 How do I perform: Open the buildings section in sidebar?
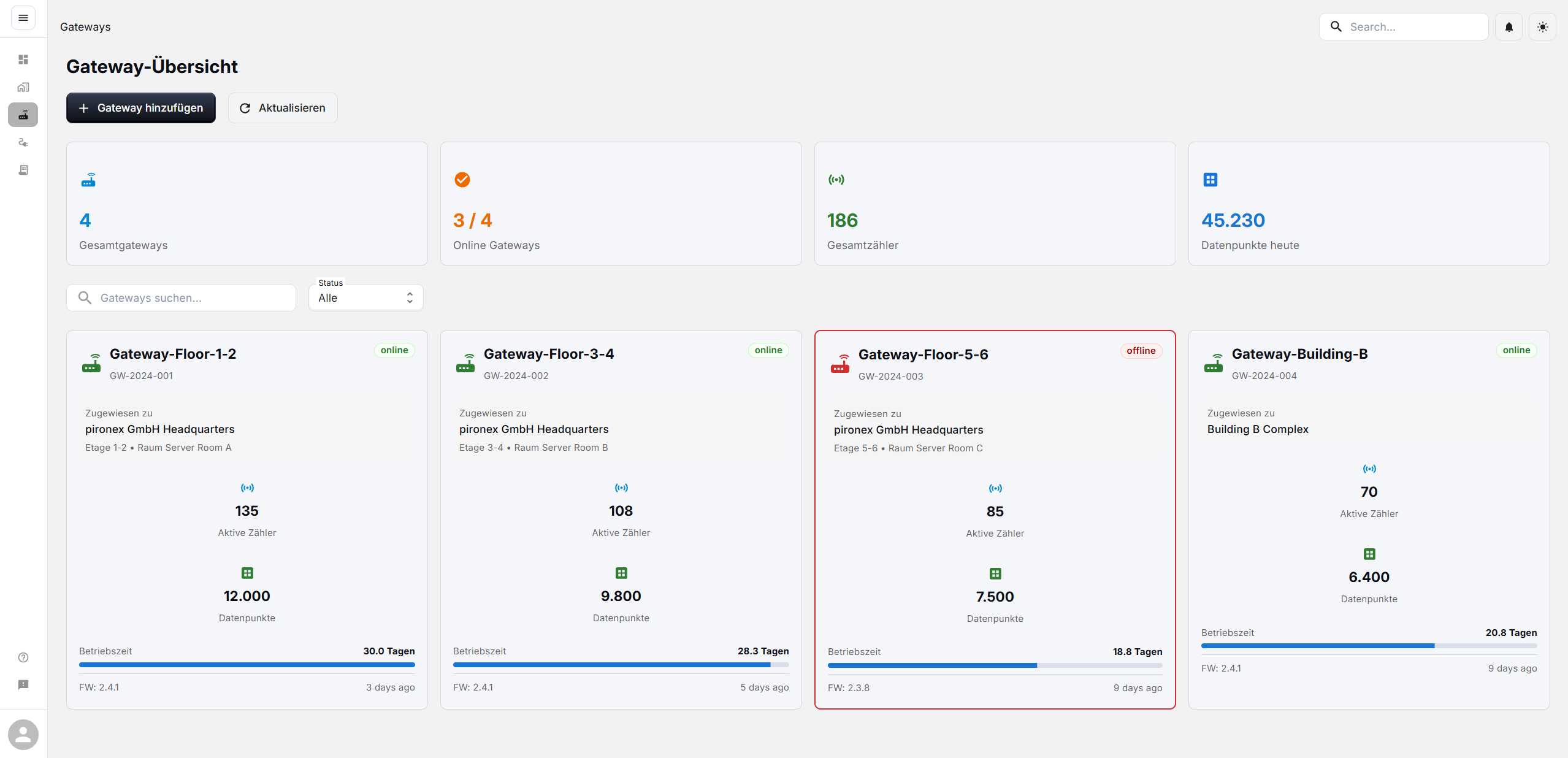23,87
